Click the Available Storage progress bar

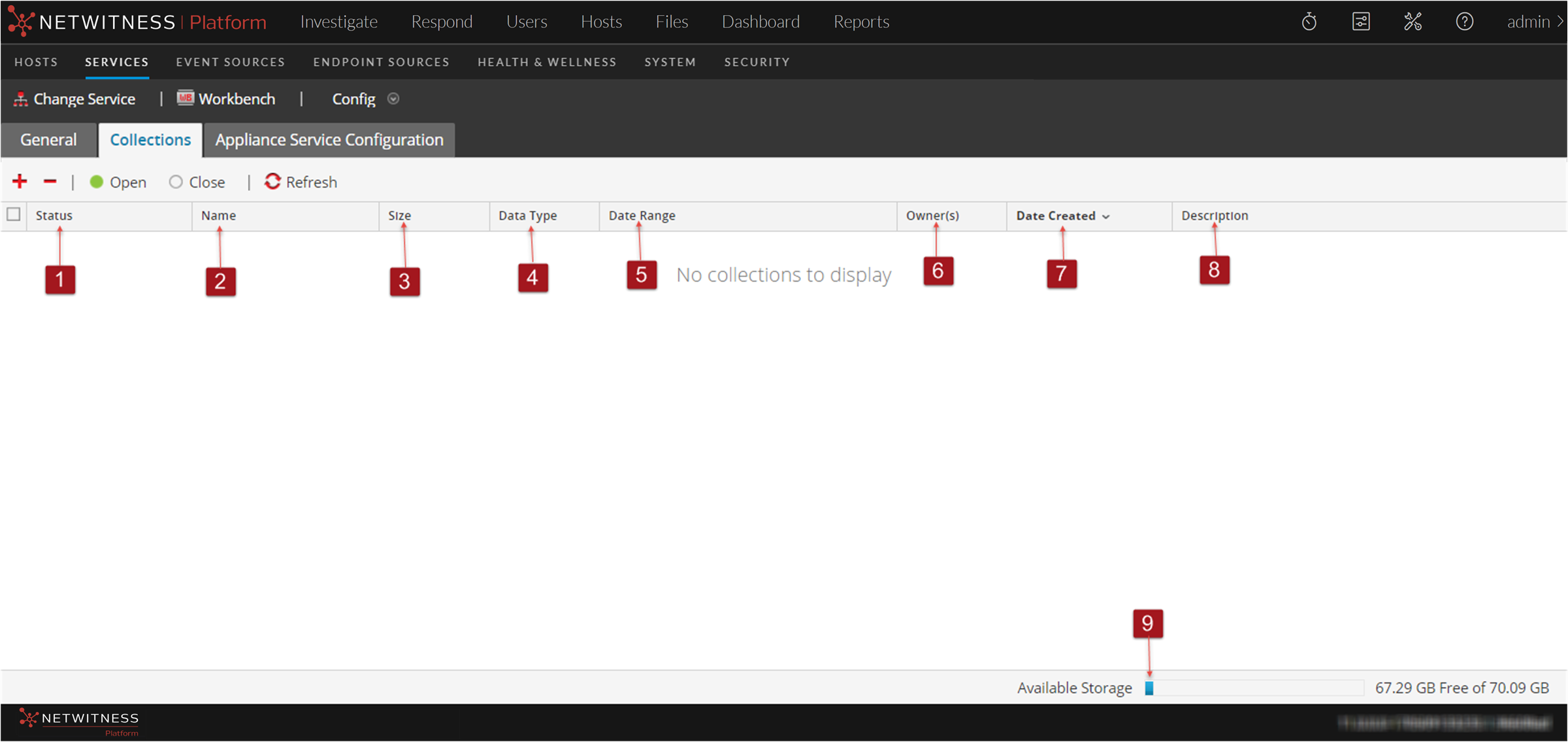pos(1253,688)
